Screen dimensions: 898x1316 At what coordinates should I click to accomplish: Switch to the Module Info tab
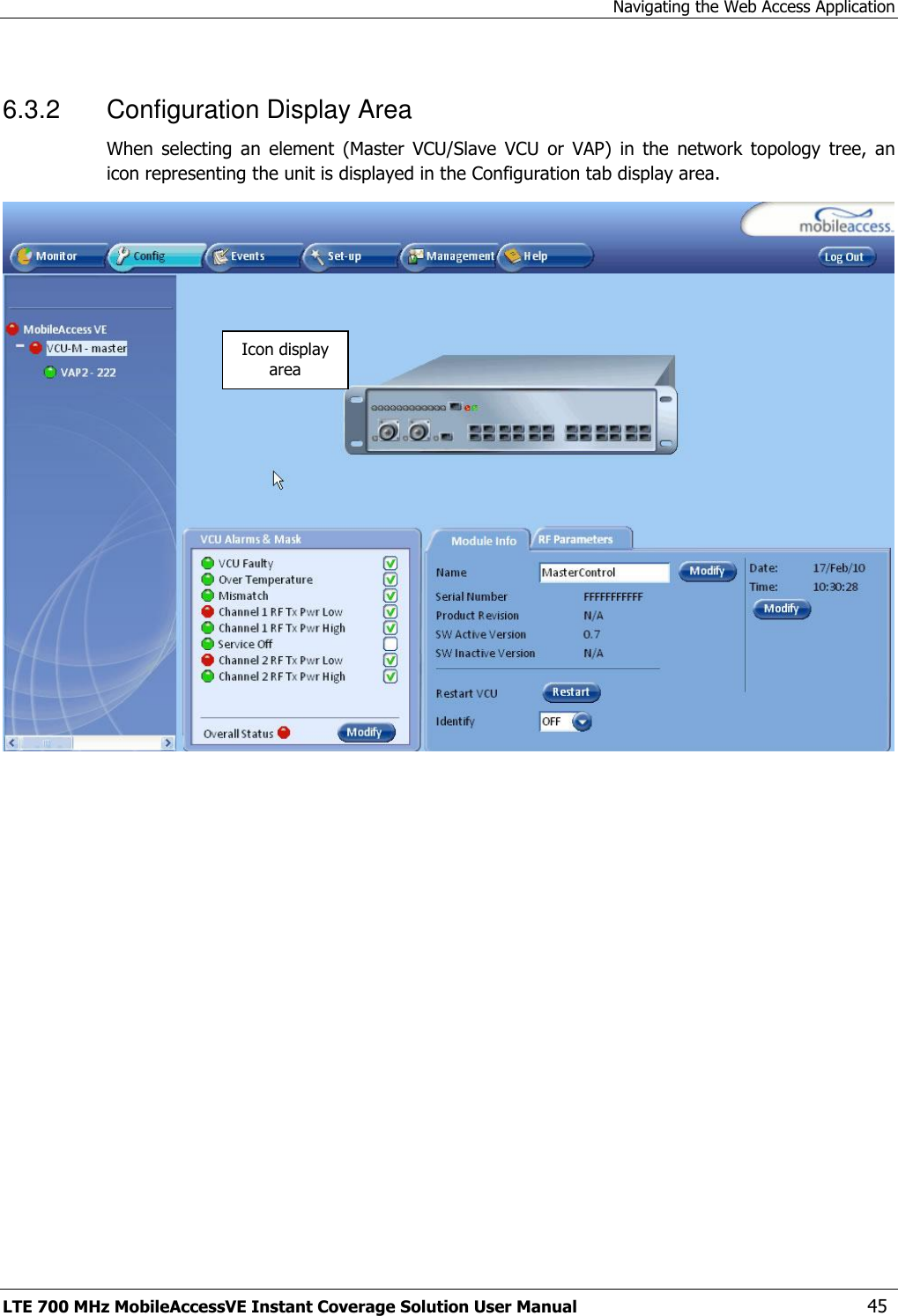coord(484,541)
